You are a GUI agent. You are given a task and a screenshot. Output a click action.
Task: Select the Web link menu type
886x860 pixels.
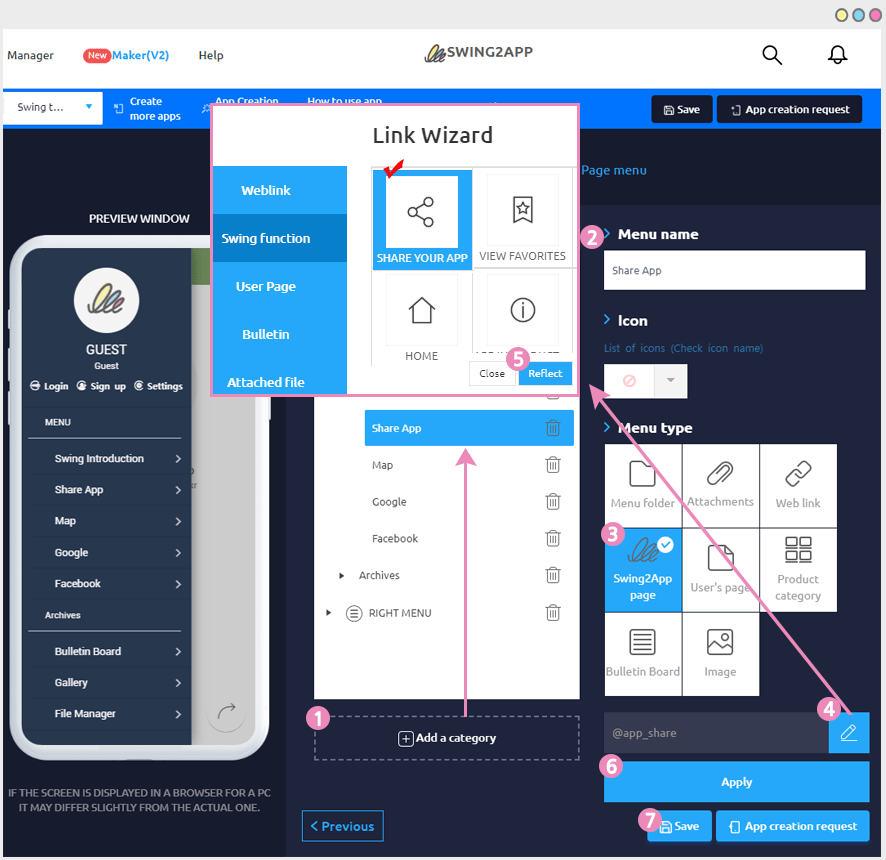coord(798,483)
